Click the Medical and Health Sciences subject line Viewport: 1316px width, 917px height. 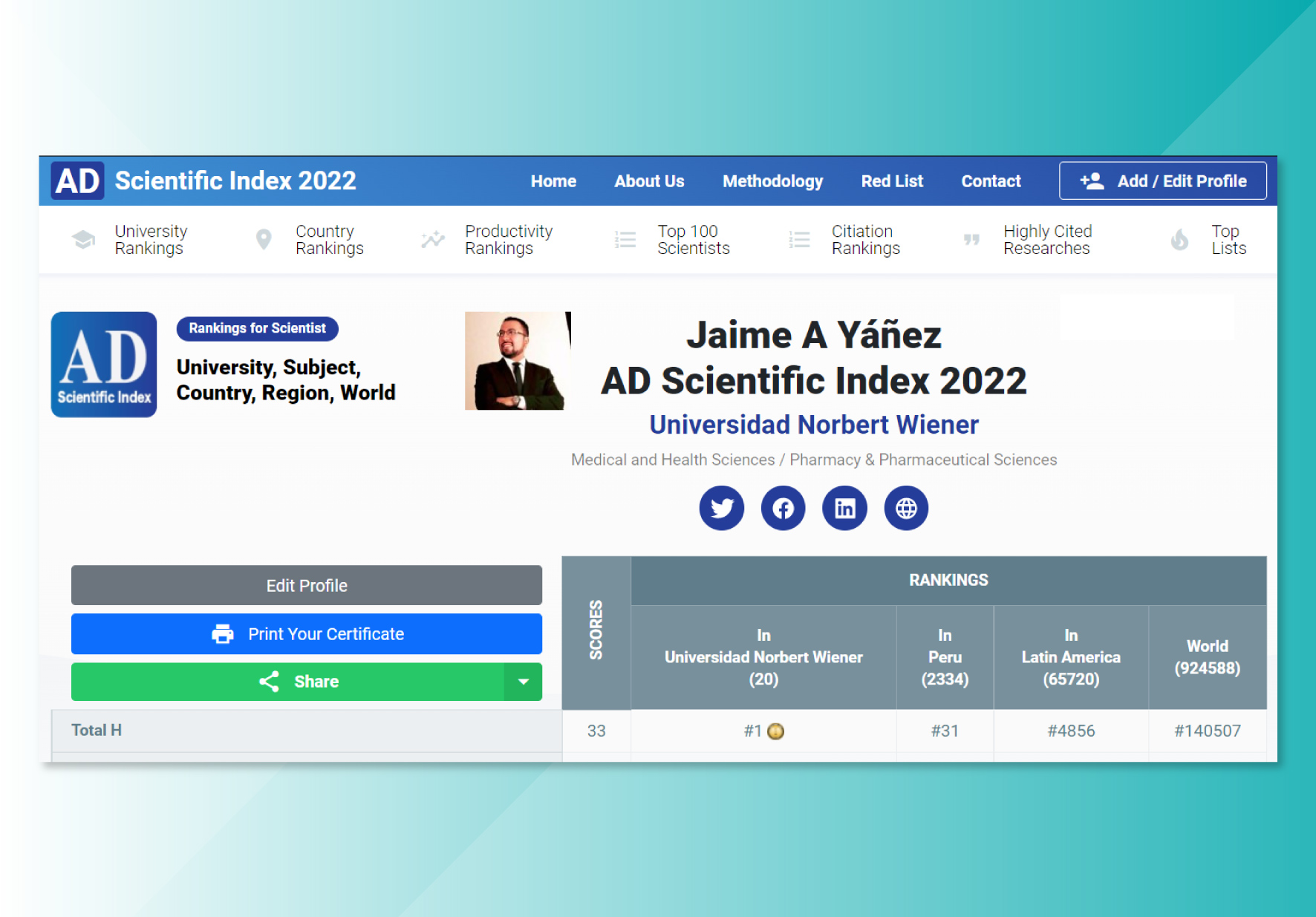(x=814, y=460)
